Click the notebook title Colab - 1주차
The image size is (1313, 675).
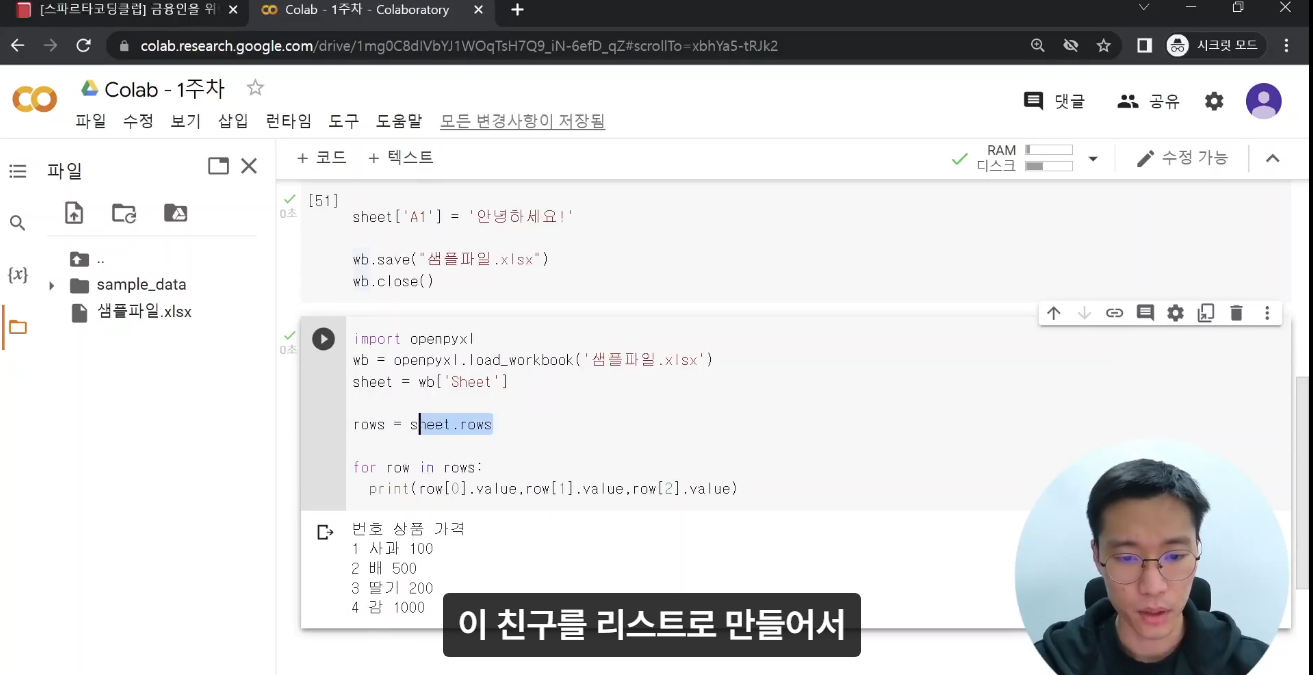[x=164, y=89]
